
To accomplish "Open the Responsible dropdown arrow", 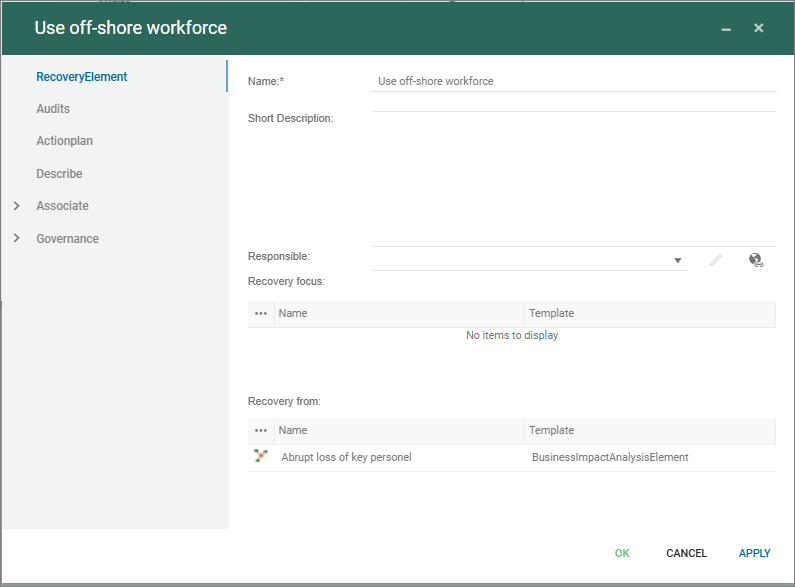I will coord(677,261).
